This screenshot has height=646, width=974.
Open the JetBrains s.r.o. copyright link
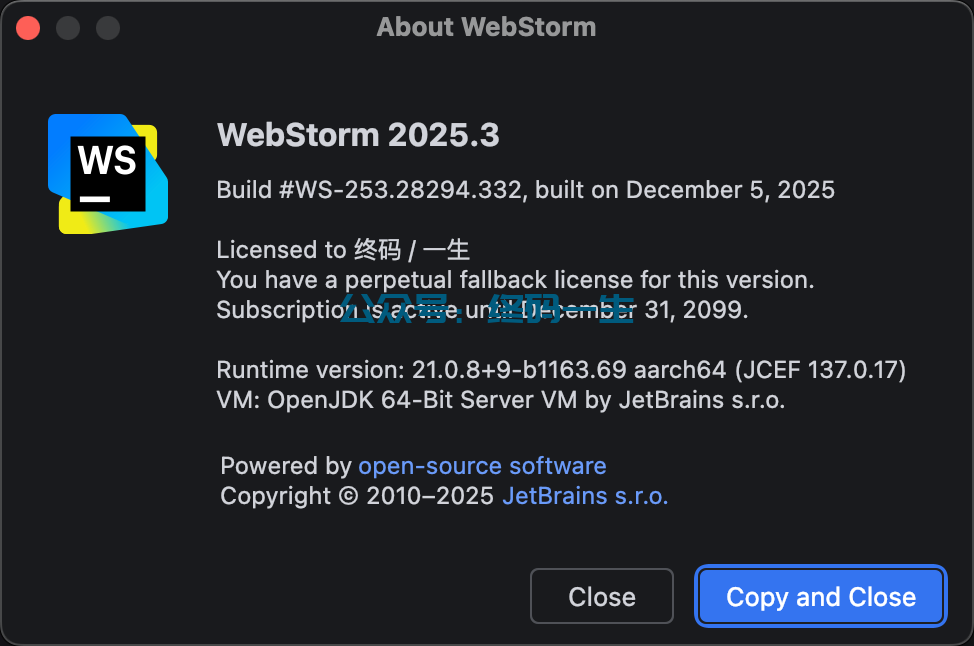point(585,496)
